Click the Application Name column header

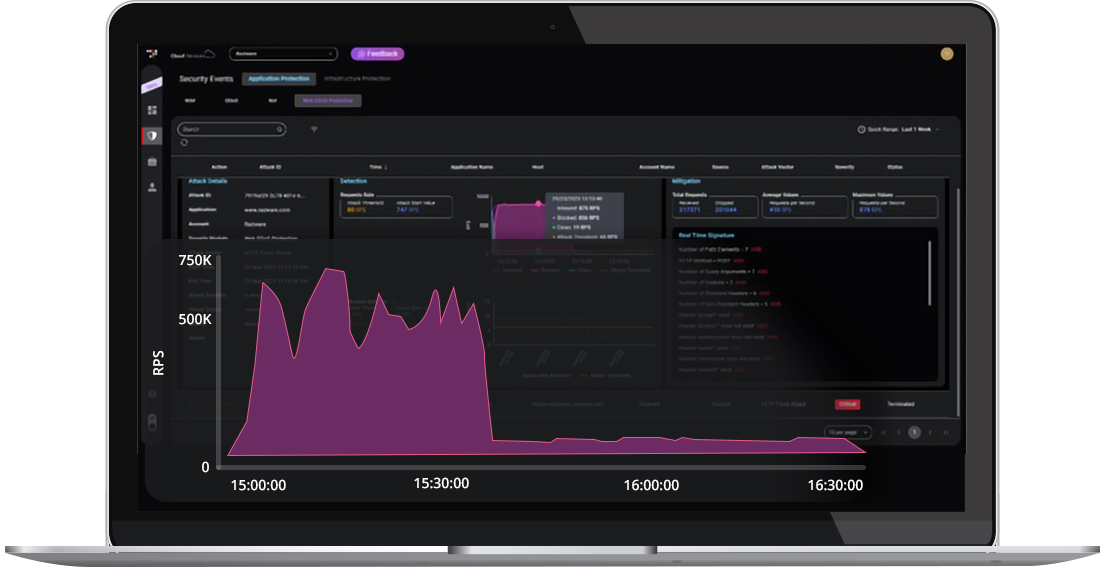[472, 167]
